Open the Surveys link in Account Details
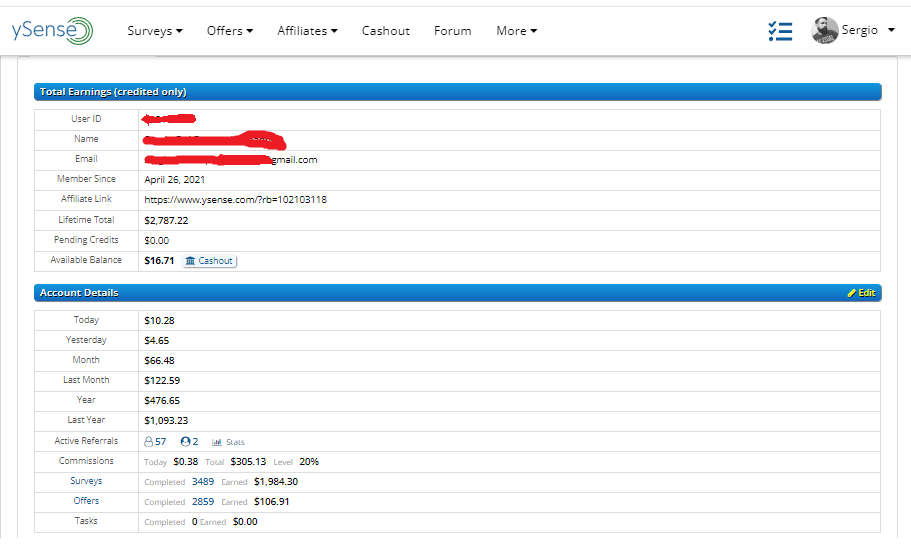This screenshot has height=556, width=911. (x=86, y=481)
